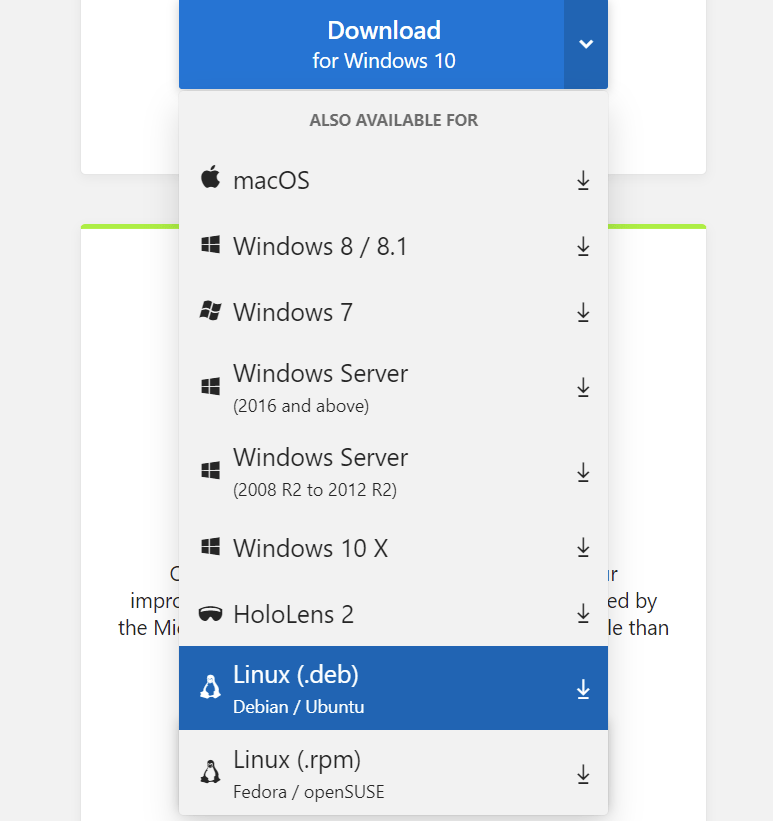Click download arrow for Linux (.deb)
The height and width of the screenshot is (821, 773).
coord(583,690)
